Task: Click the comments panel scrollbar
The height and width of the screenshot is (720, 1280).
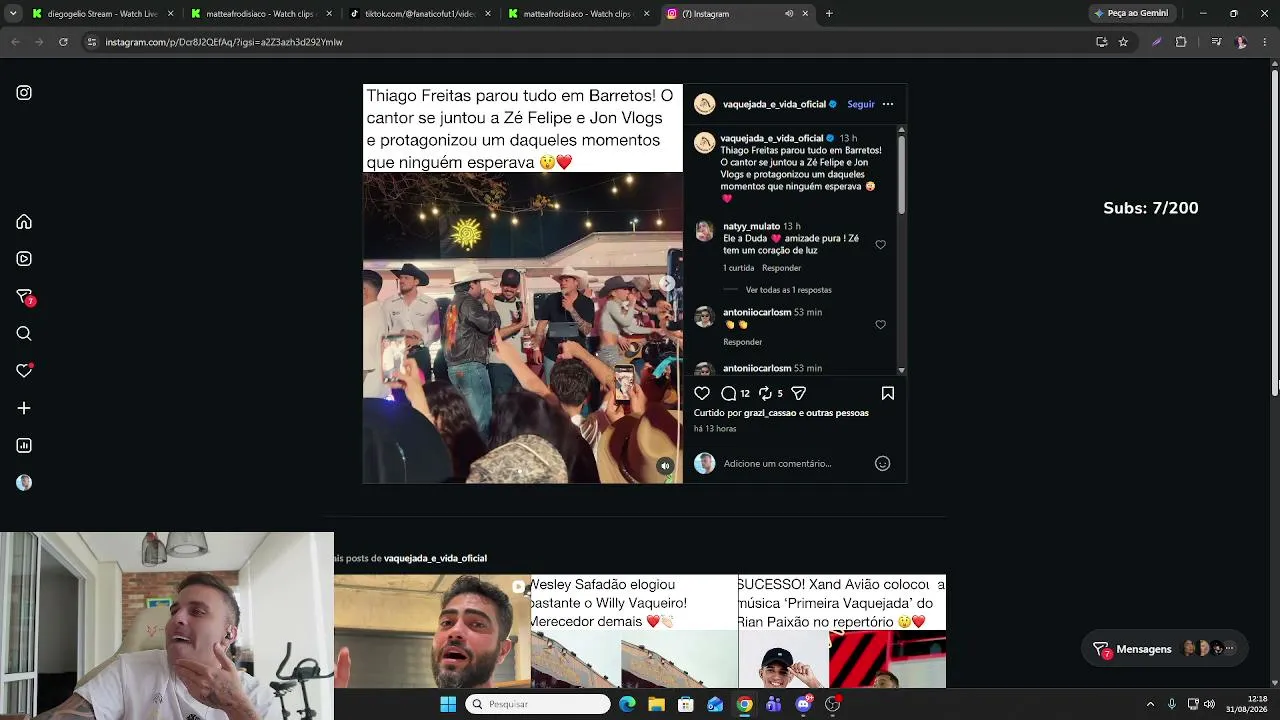Action: pyautogui.click(x=901, y=175)
